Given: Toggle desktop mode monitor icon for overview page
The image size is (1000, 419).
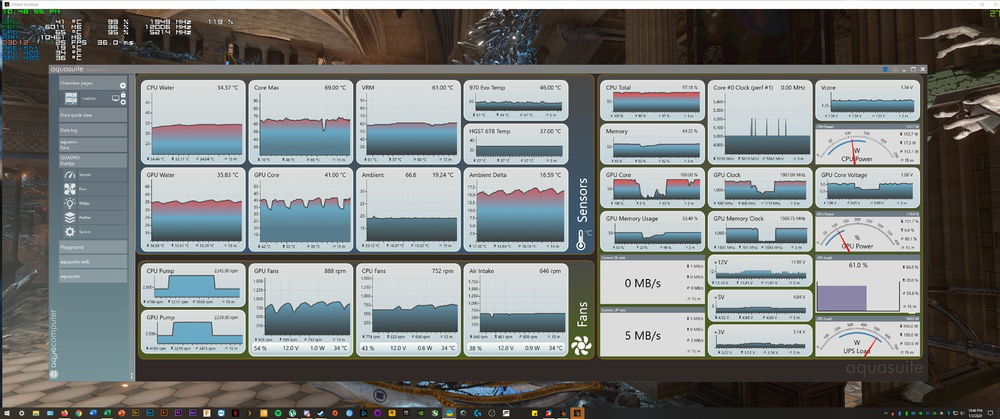Looking at the screenshot, I should pos(115,98).
